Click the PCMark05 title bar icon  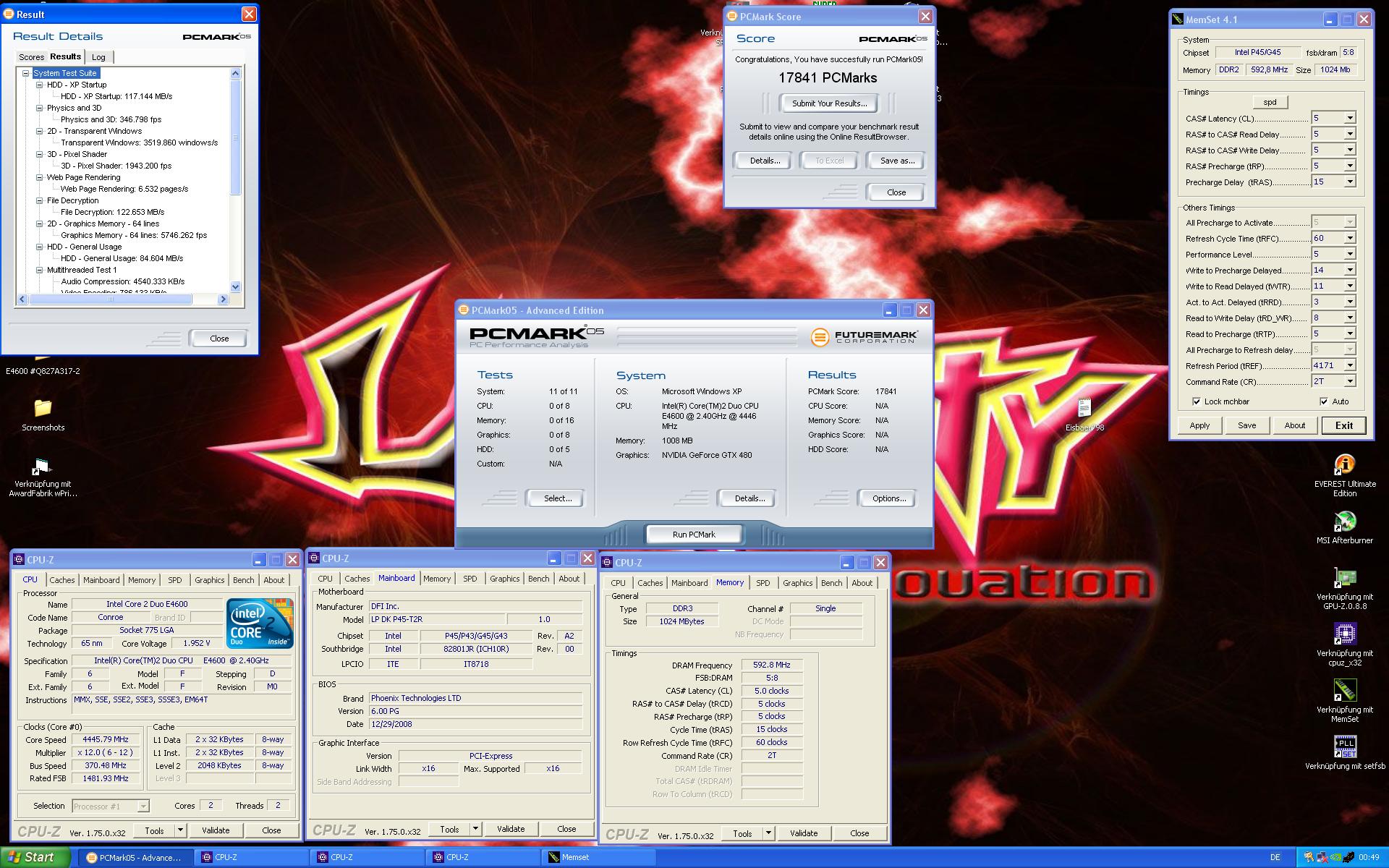click(x=464, y=310)
